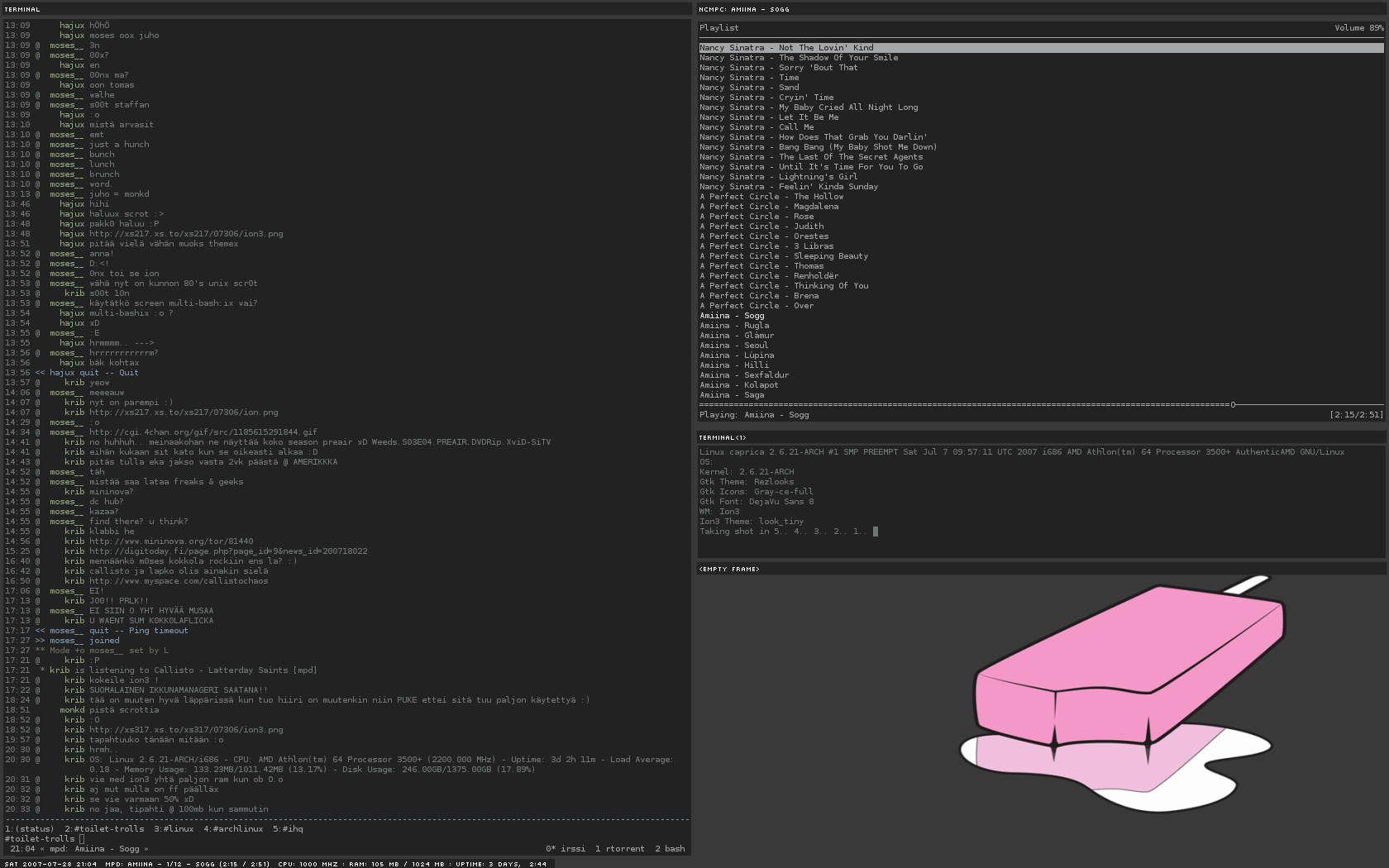The width and height of the screenshot is (1389, 868).
Task: Select A Perfect Circle - Thinking Of You
Action: pos(784,286)
